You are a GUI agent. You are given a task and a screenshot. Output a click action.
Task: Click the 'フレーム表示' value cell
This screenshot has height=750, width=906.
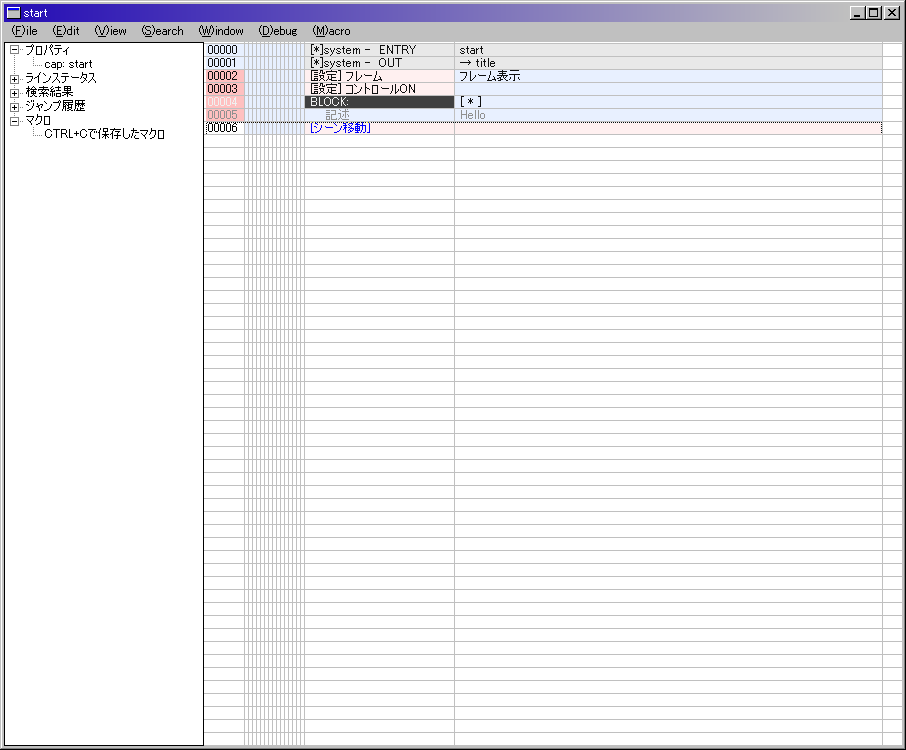point(668,76)
